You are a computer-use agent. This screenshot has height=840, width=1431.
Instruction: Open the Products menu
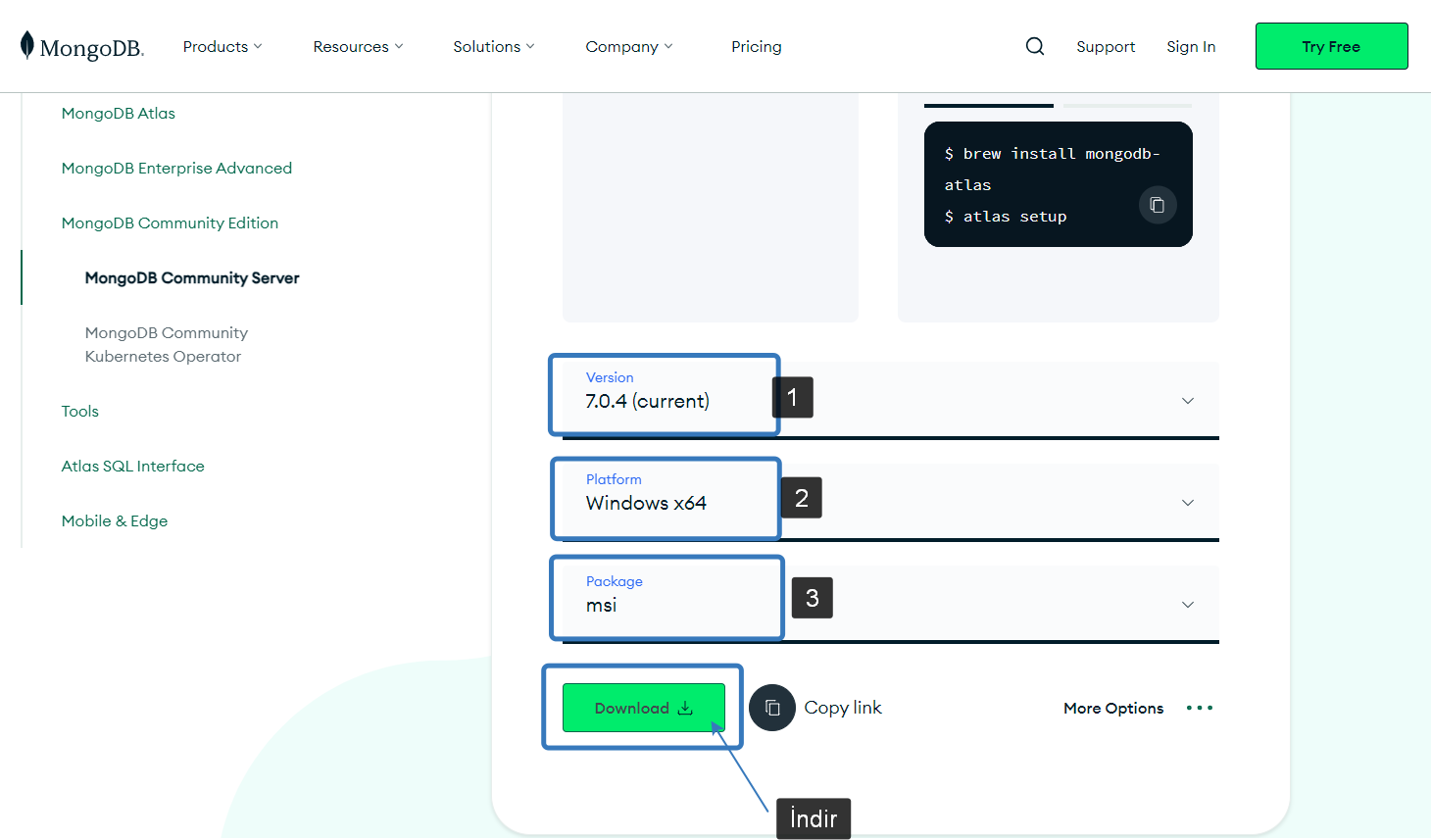(222, 47)
